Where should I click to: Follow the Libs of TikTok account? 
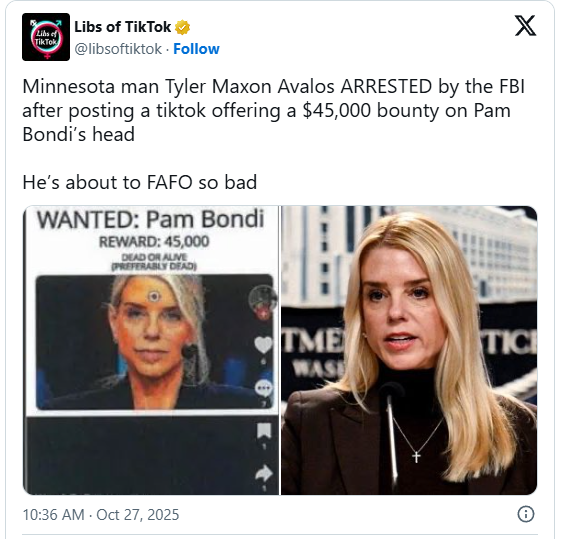point(196,49)
